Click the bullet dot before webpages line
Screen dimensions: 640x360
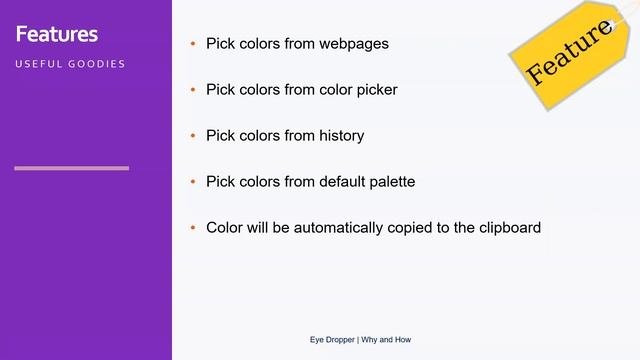[193, 43]
